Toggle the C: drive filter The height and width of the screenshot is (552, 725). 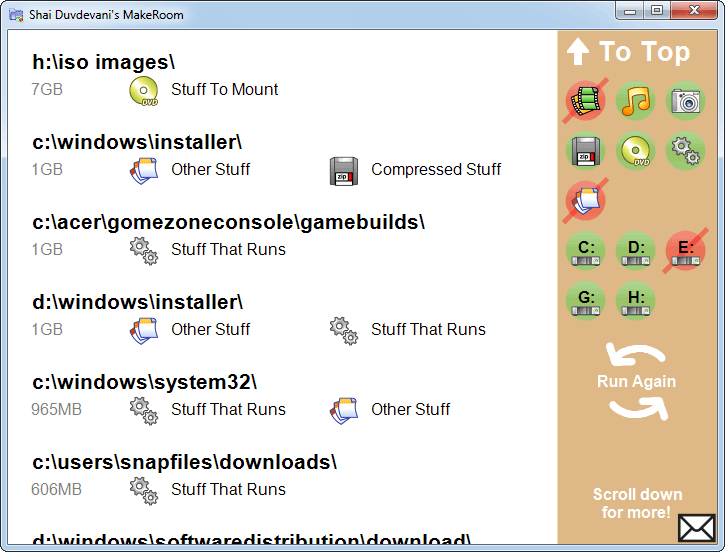[x=585, y=250]
